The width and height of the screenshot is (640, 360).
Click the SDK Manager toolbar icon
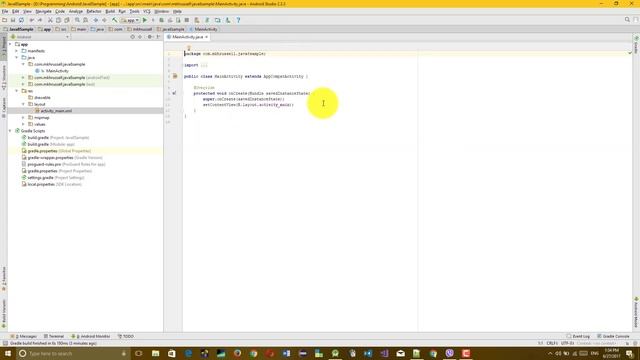228,20
